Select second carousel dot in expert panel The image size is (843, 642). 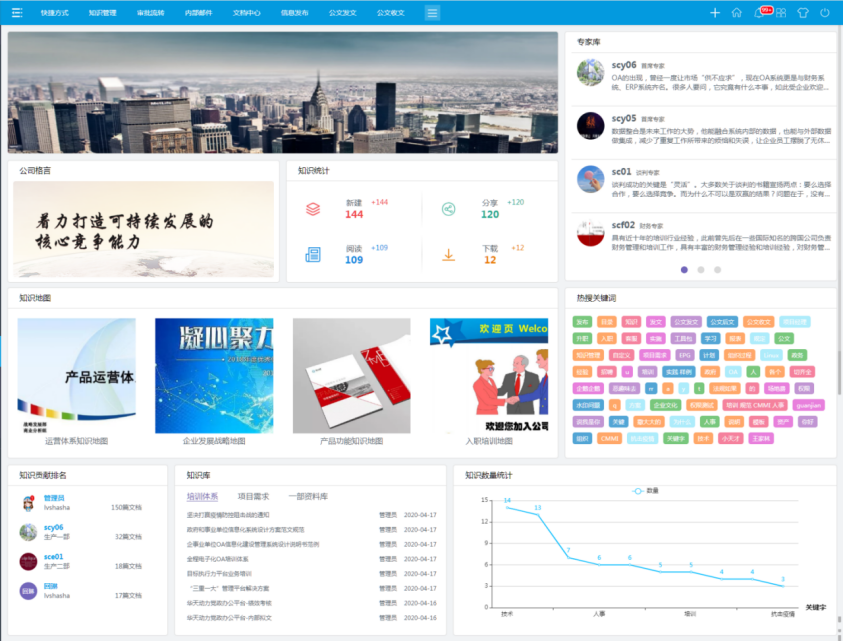[701, 270]
